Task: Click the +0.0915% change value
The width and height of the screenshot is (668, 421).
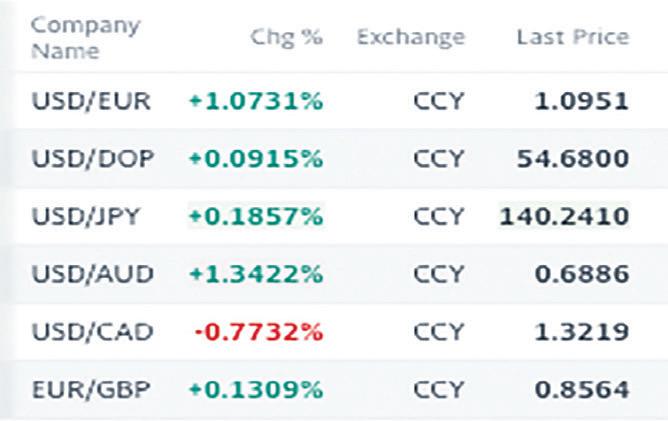Action: coord(255,159)
